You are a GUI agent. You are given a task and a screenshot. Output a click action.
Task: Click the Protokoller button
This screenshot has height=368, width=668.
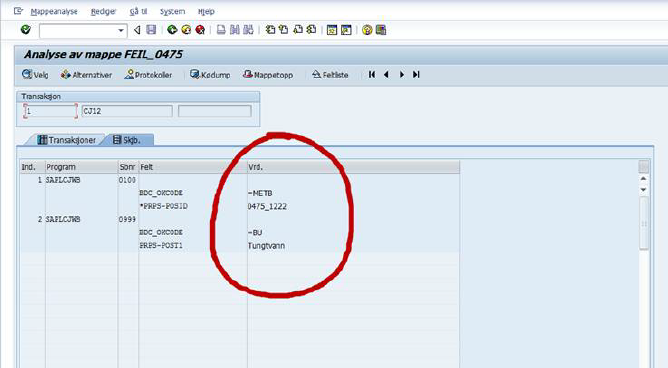[148, 75]
